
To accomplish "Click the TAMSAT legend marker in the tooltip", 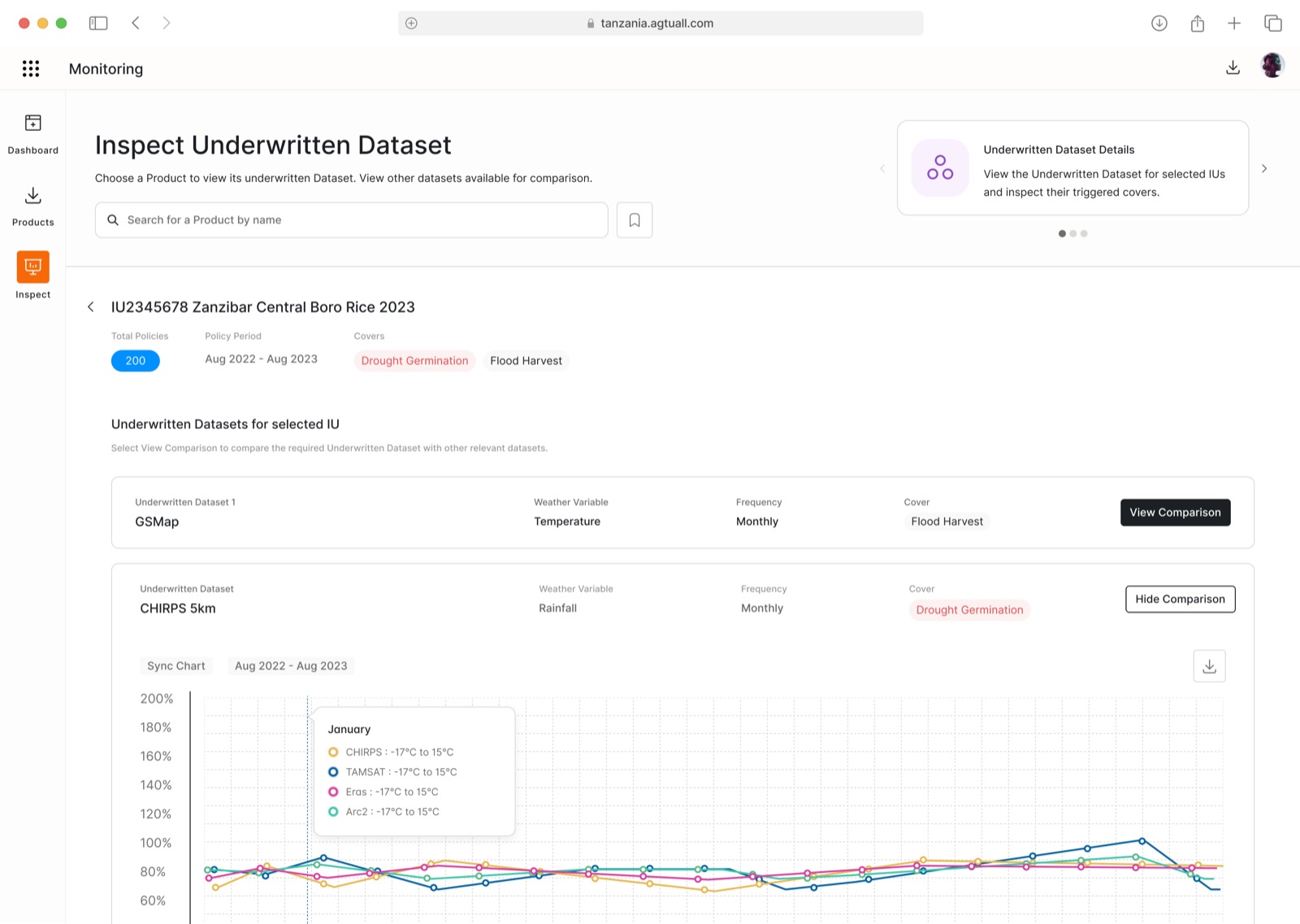I will tap(333, 772).
